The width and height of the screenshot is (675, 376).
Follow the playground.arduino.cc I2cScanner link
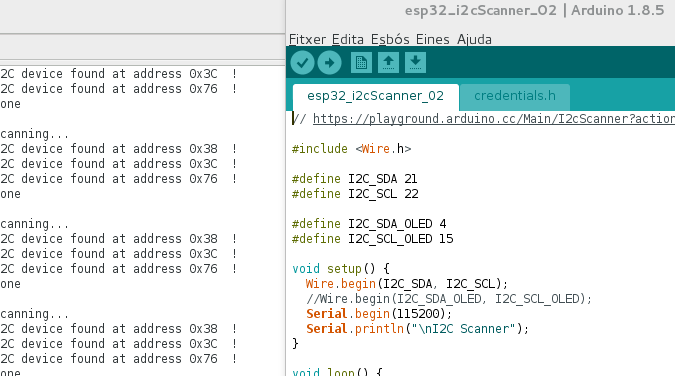(494, 118)
